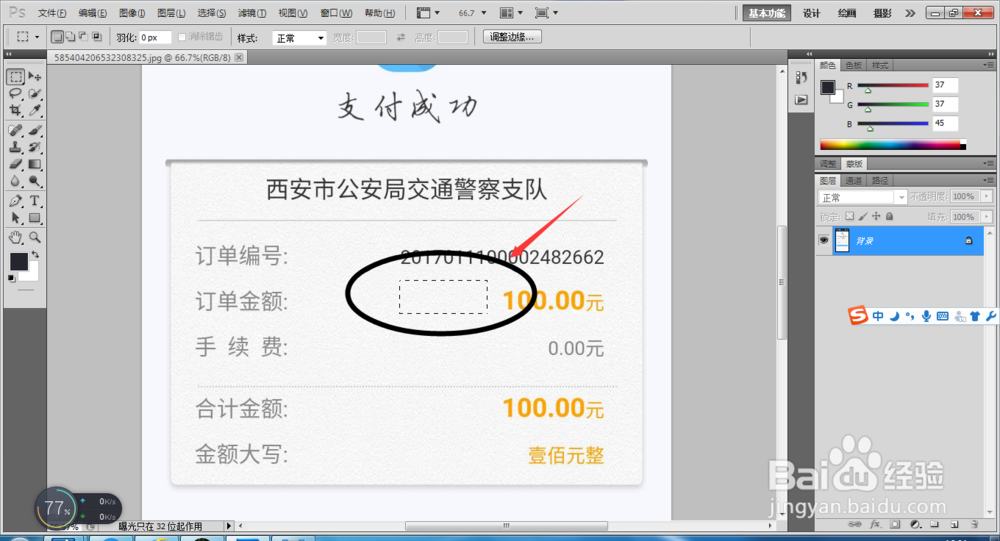Select the Move tool
The image size is (1000, 541).
[35, 77]
